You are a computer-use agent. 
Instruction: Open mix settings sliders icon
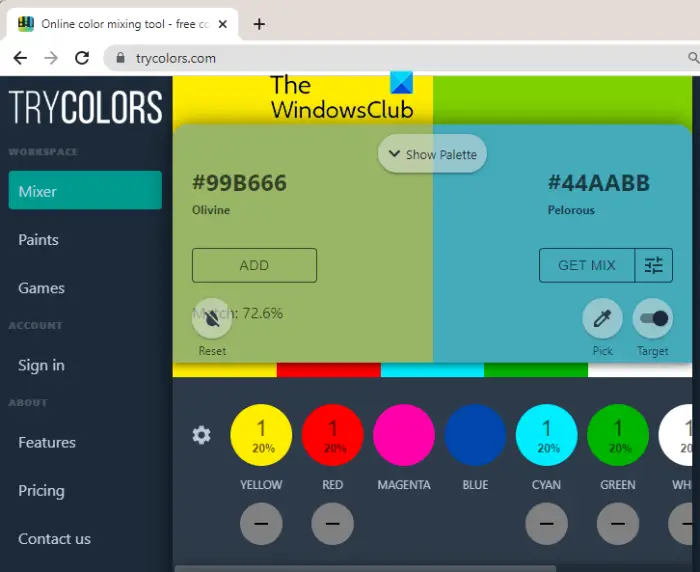pyautogui.click(x=654, y=265)
